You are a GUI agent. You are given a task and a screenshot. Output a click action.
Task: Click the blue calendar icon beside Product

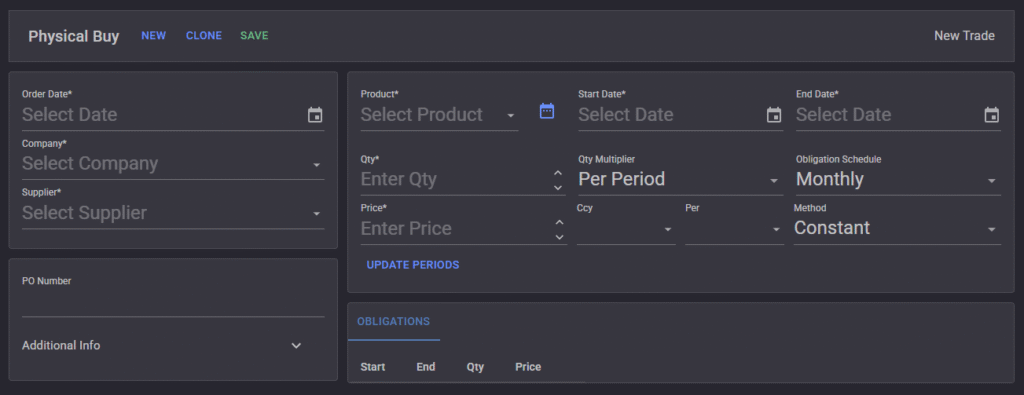tap(547, 111)
